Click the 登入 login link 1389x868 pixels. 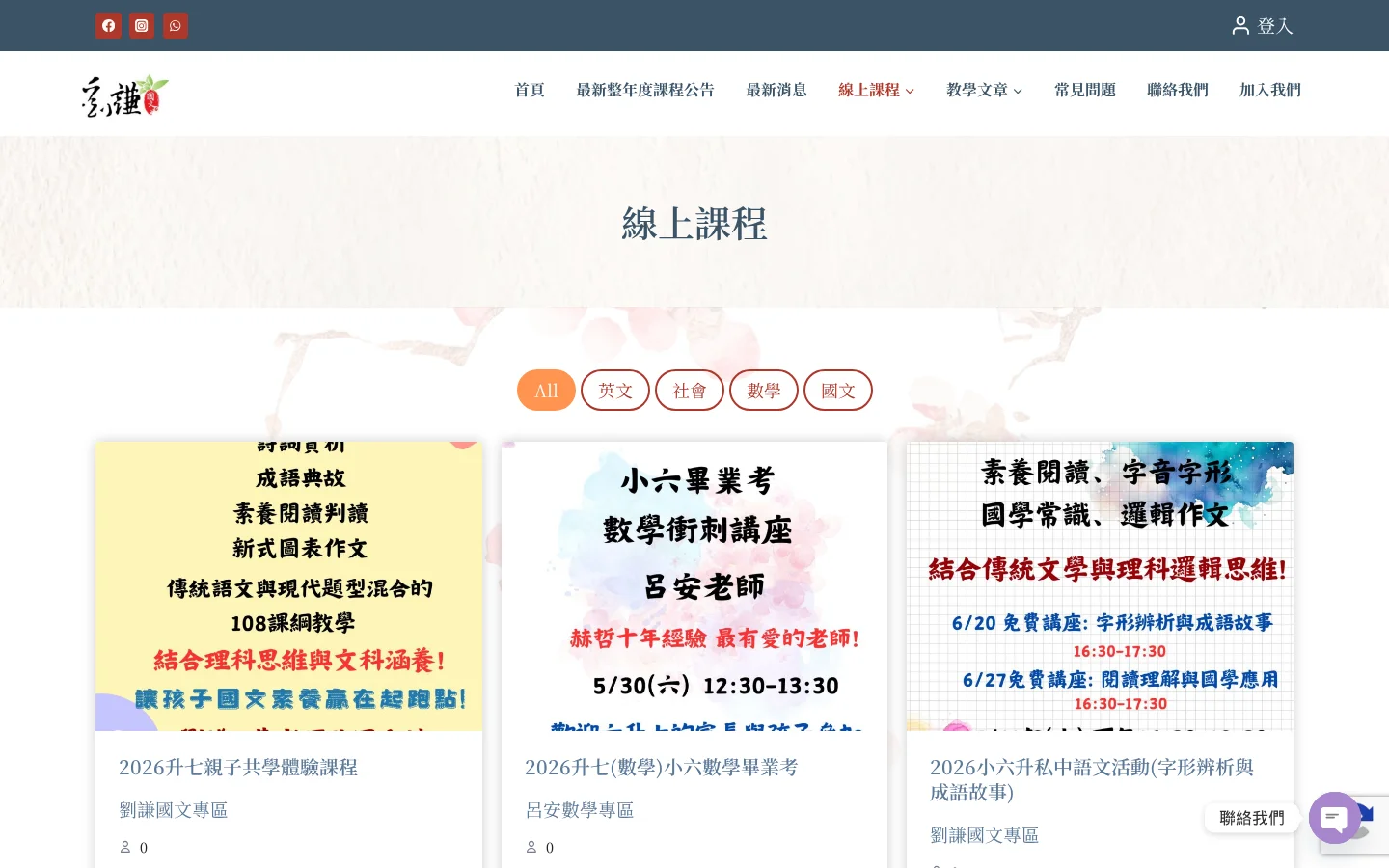(x=1274, y=26)
